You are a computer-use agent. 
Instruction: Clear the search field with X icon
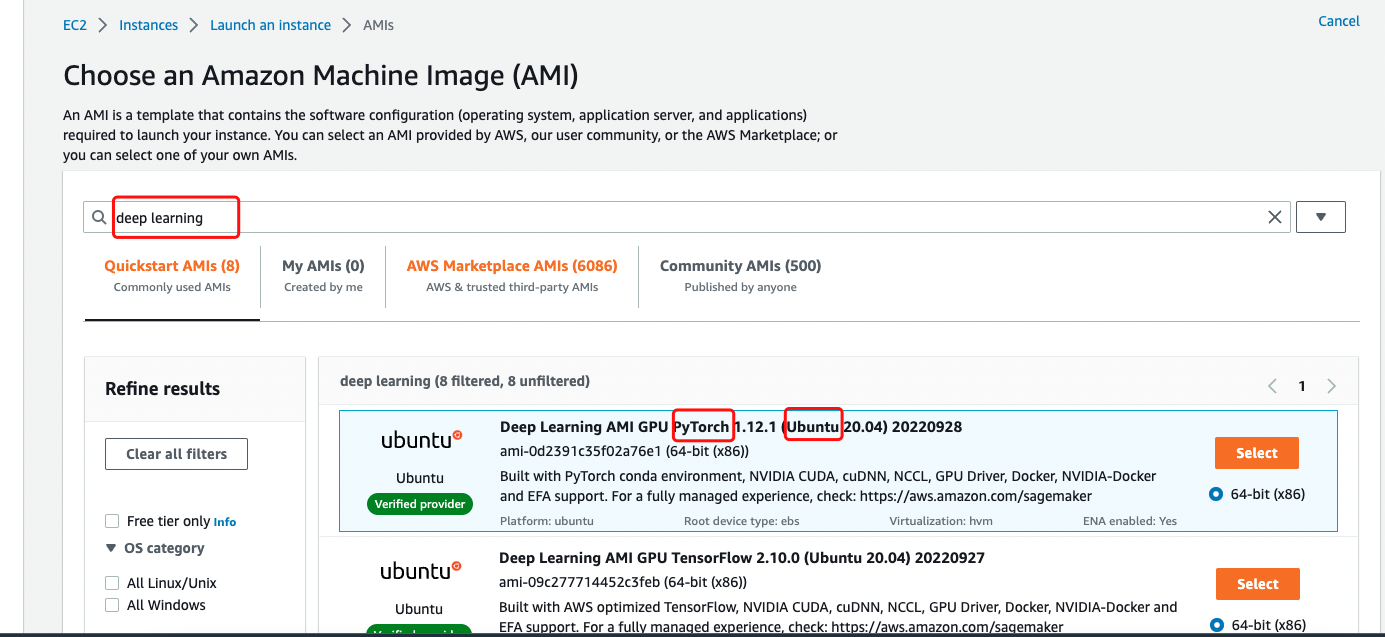click(1275, 217)
